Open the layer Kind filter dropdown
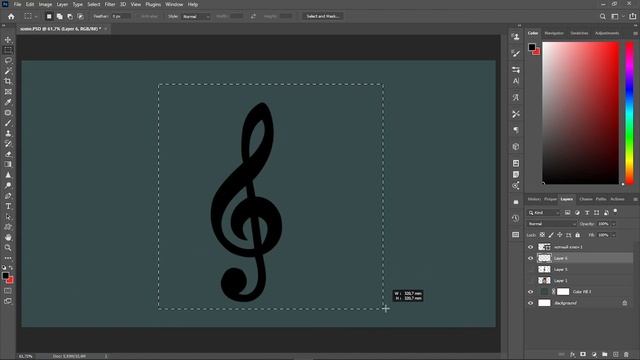 point(544,213)
